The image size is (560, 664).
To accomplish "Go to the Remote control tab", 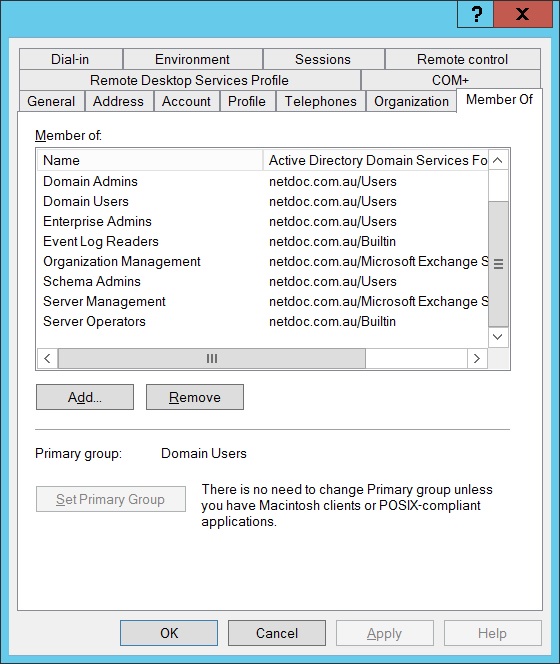I will coord(462,59).
